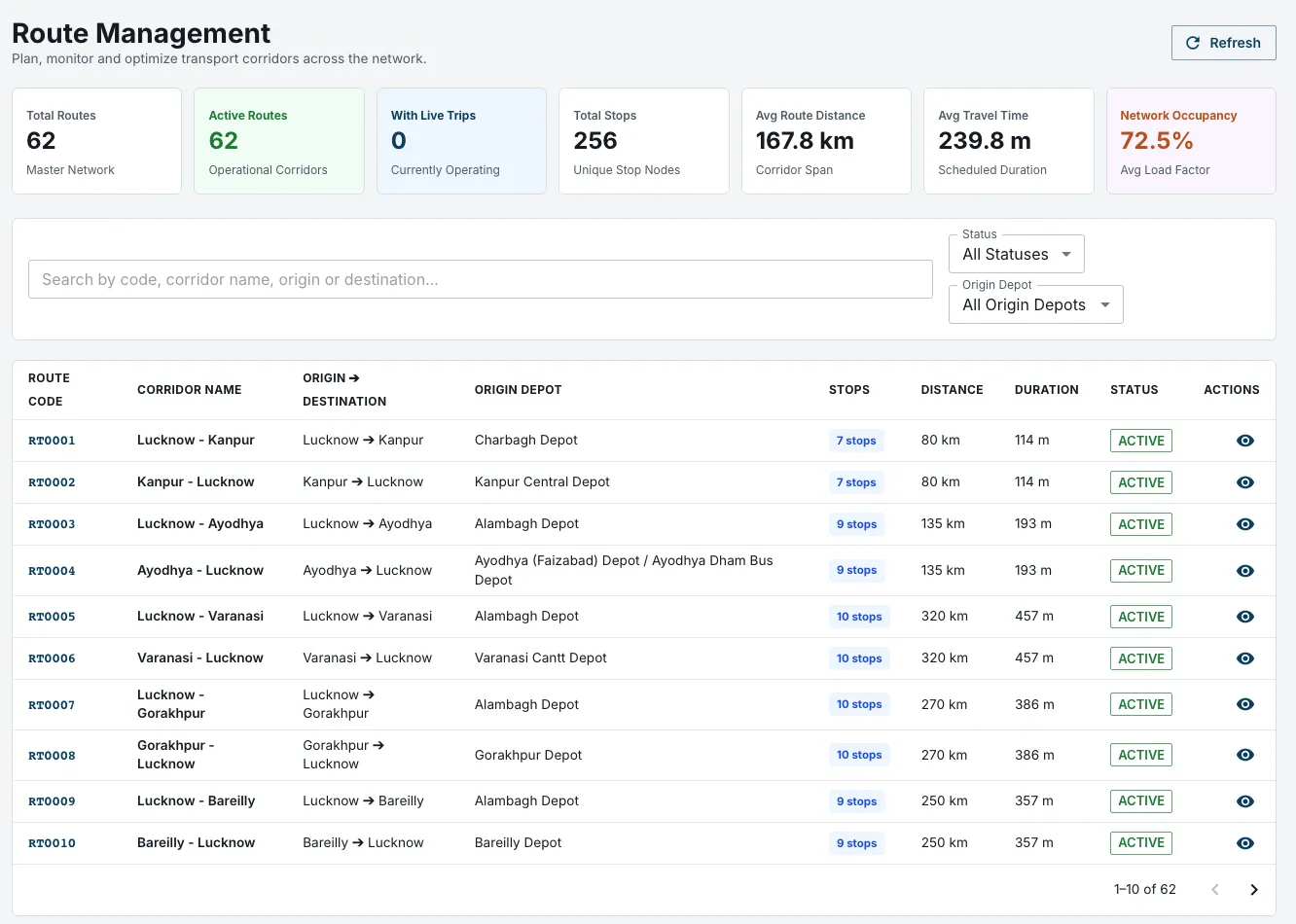The image size is (1296, 924).
Task: Select the Avg Route Distance card
Action: pos(826,141)
